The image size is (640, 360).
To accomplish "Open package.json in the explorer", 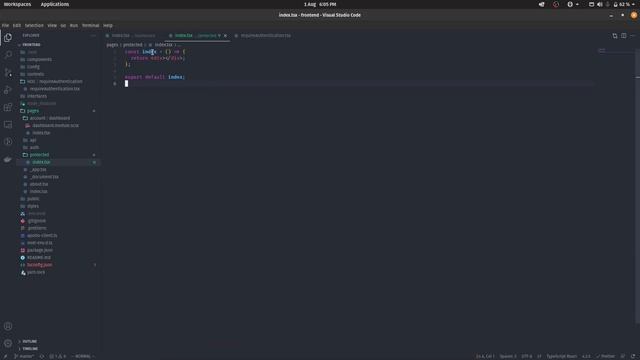I will [40, 250].
